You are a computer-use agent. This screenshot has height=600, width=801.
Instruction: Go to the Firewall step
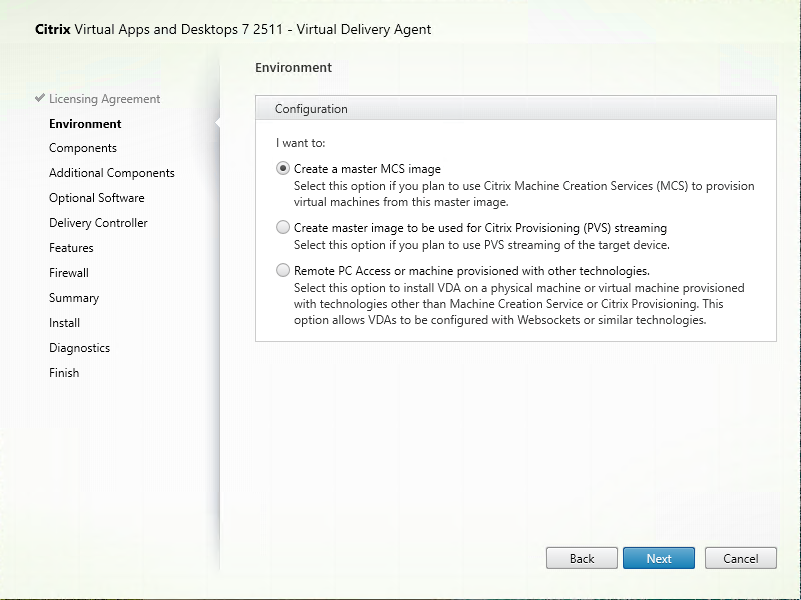click(69, 273)
